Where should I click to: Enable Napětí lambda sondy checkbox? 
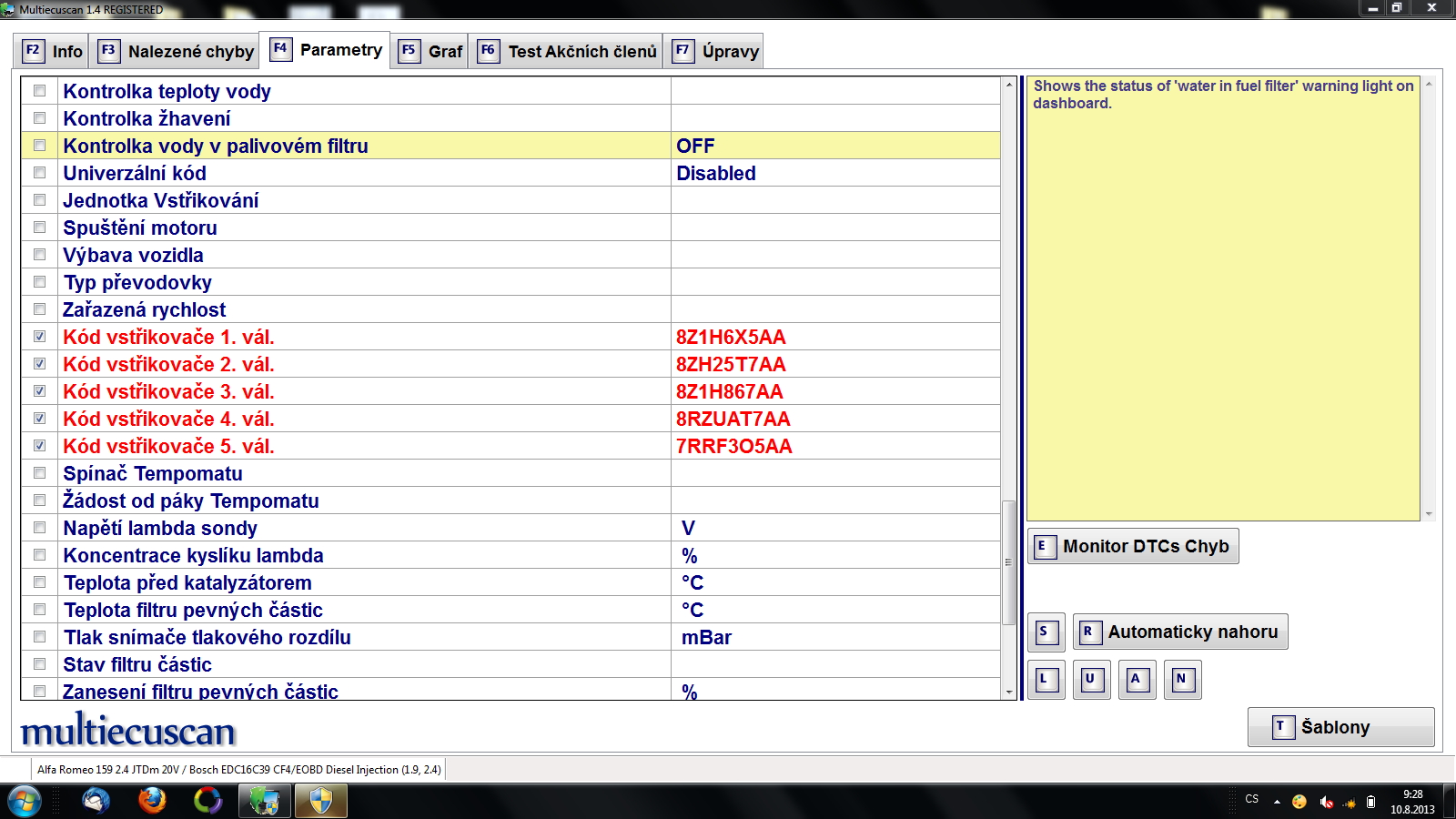[39, 528]
